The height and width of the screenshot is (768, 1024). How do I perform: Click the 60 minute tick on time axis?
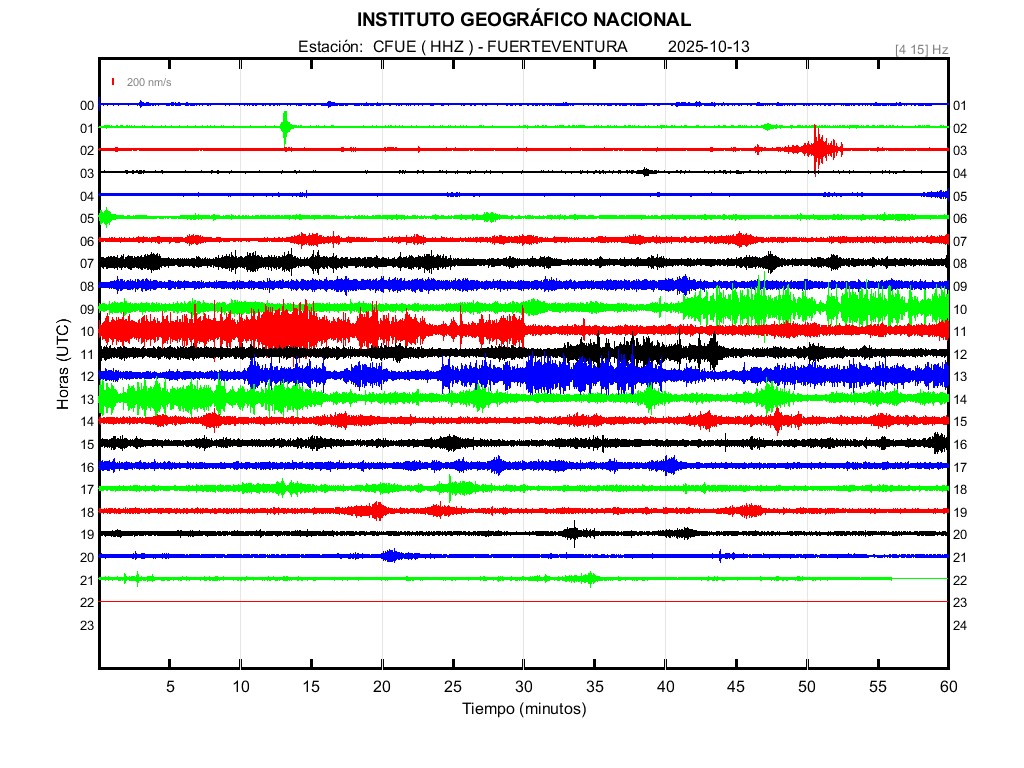[x=948, y=686]
